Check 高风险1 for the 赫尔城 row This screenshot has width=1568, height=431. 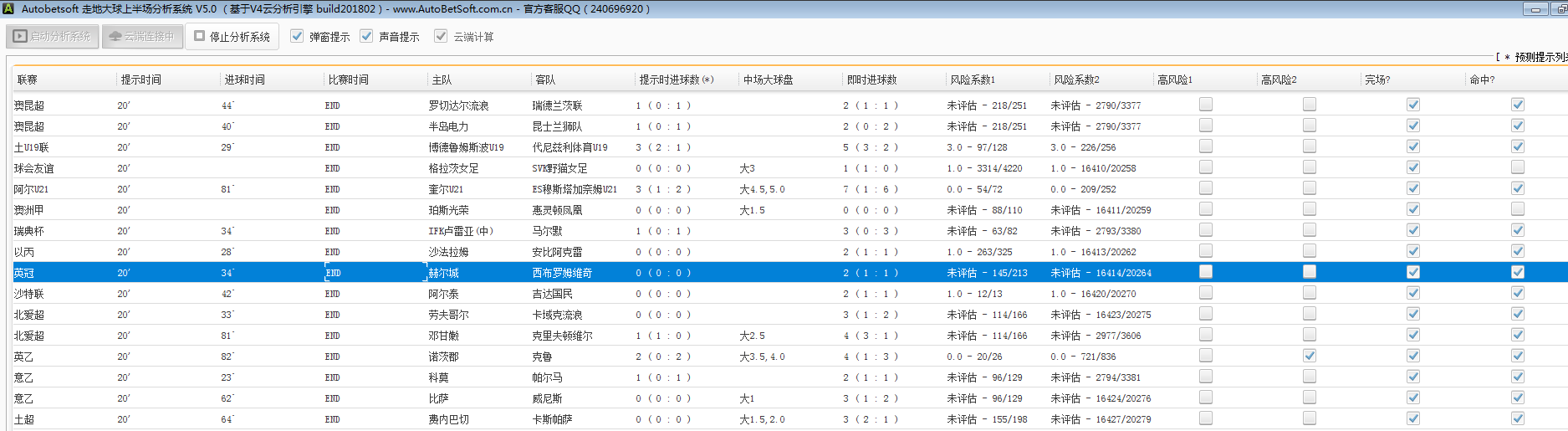(1205, 272)
